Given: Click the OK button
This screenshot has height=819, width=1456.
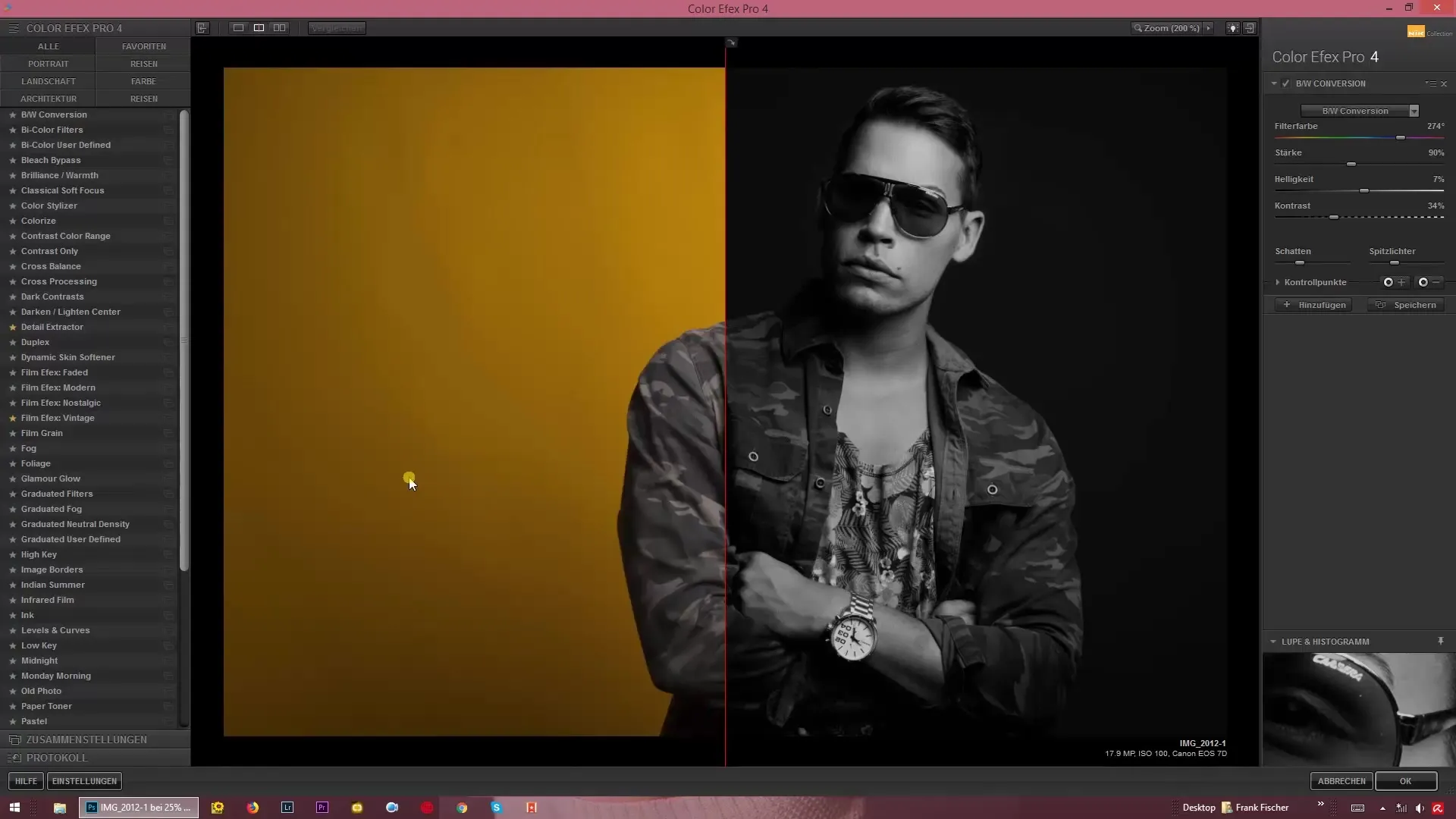Looking at the screenshot, I should pos(1406,781).
